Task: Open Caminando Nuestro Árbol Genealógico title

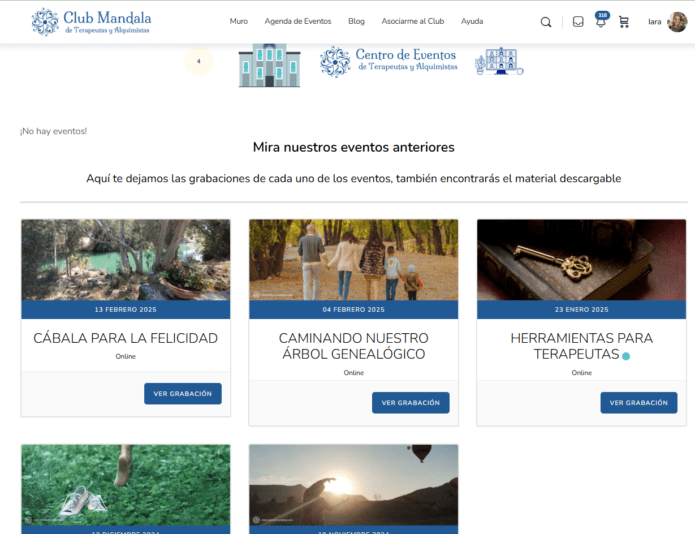Action: (354, 346)
